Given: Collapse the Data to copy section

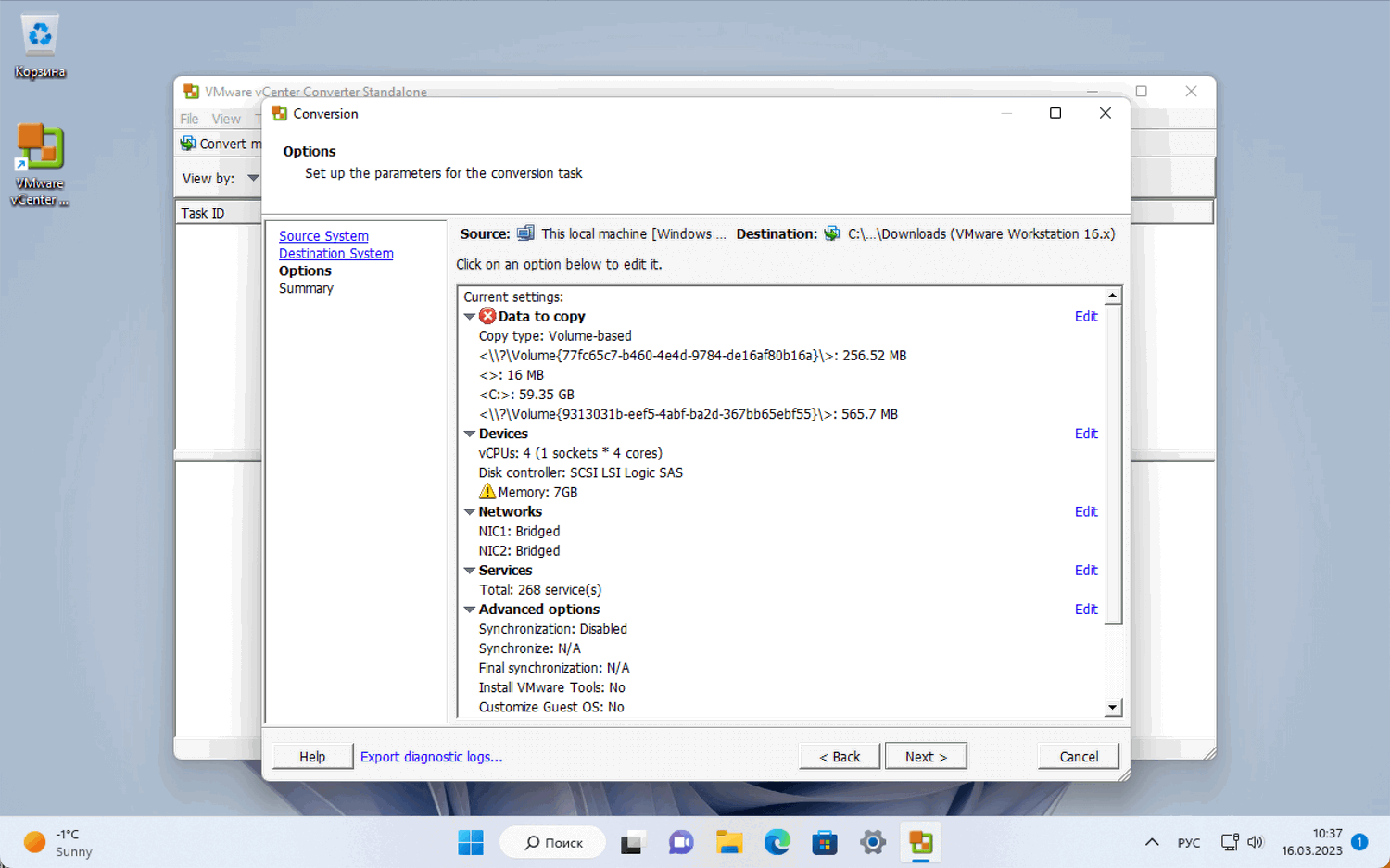Looking at the screenshot, I should [470, 317].
